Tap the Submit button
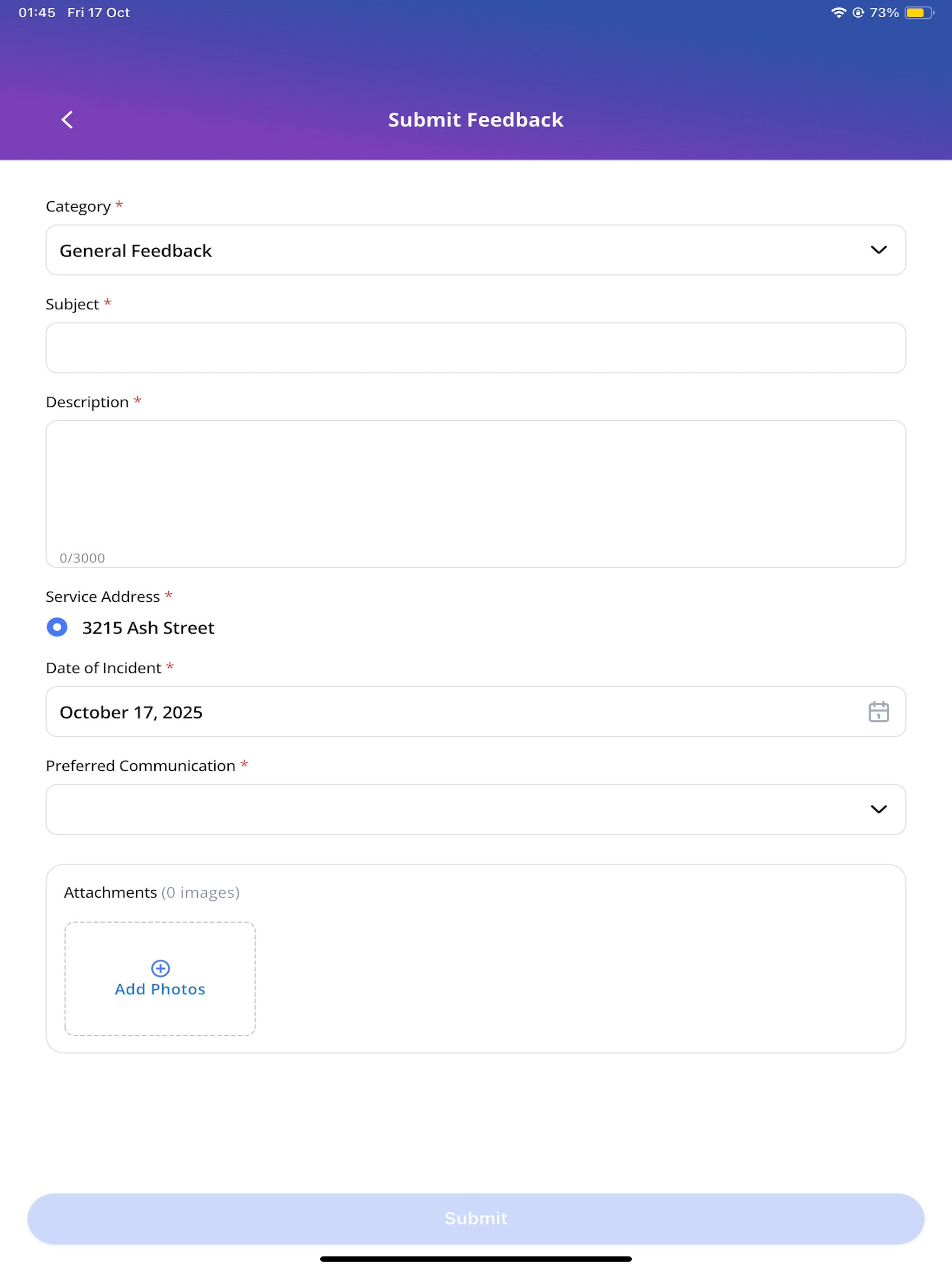952x1270 pixels. (476, 1218)
